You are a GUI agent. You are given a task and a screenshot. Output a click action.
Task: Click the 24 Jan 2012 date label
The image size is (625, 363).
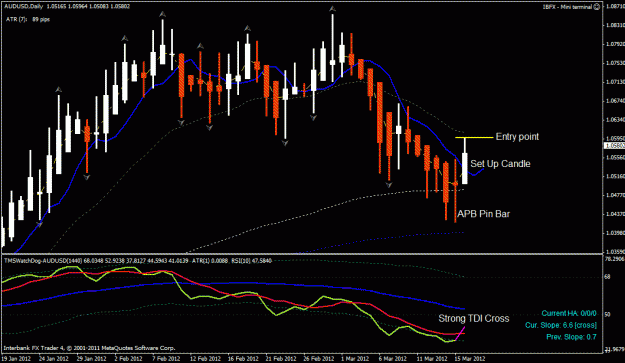click(x=53, y=358)
